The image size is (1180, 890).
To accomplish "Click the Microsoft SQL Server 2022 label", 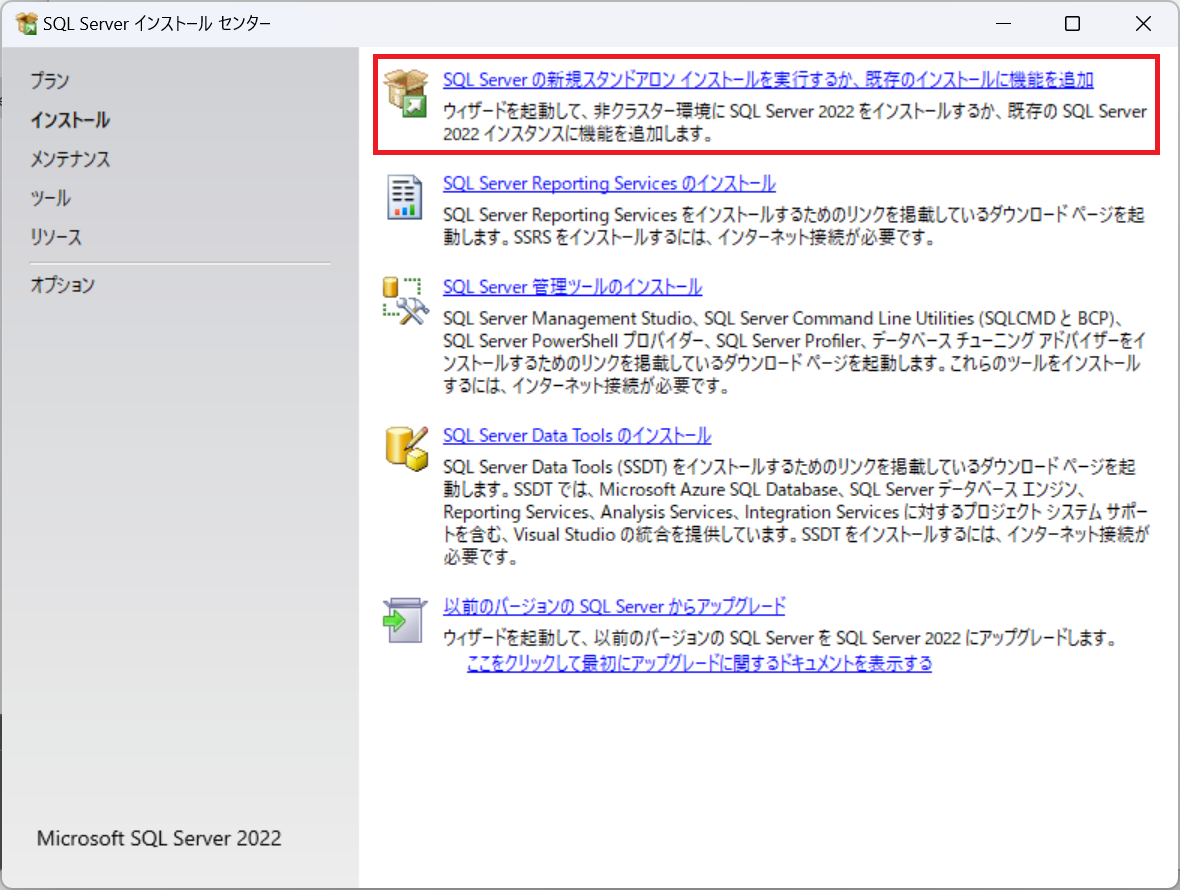I will click(159, 838).
